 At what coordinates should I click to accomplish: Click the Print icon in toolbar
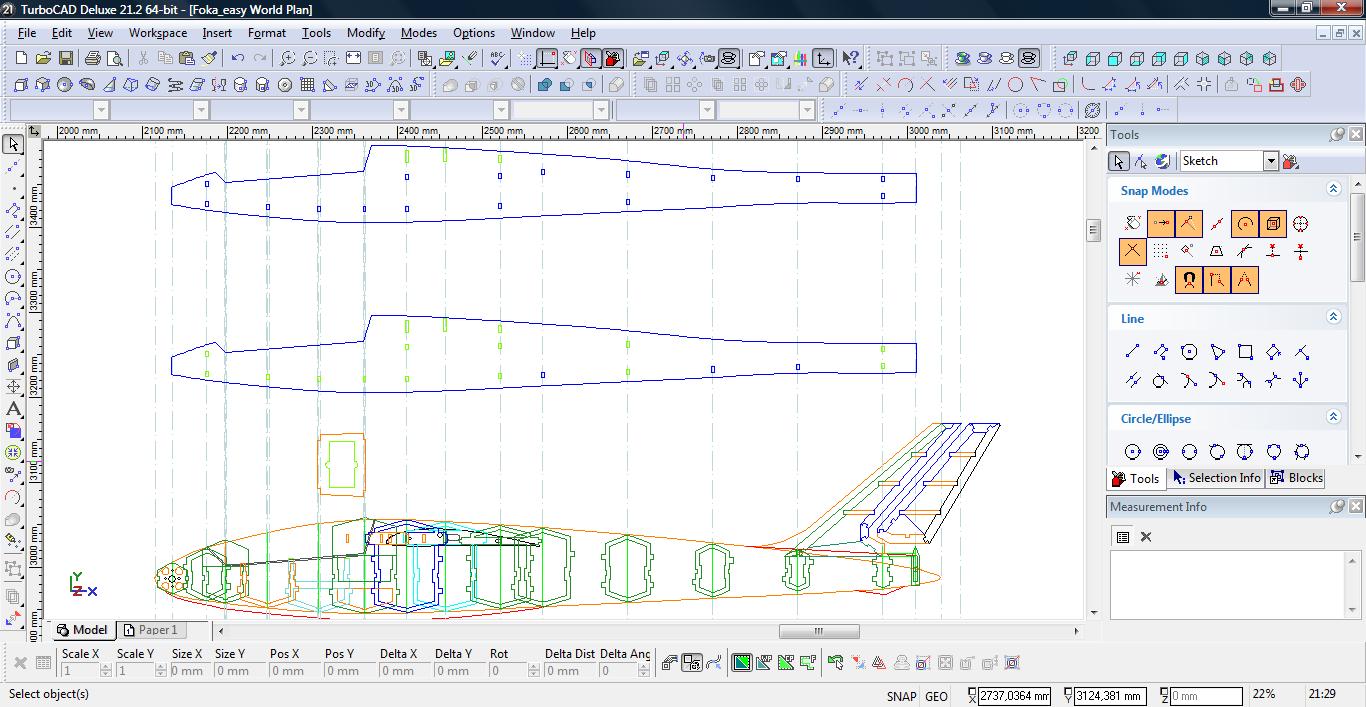point(93,59)
